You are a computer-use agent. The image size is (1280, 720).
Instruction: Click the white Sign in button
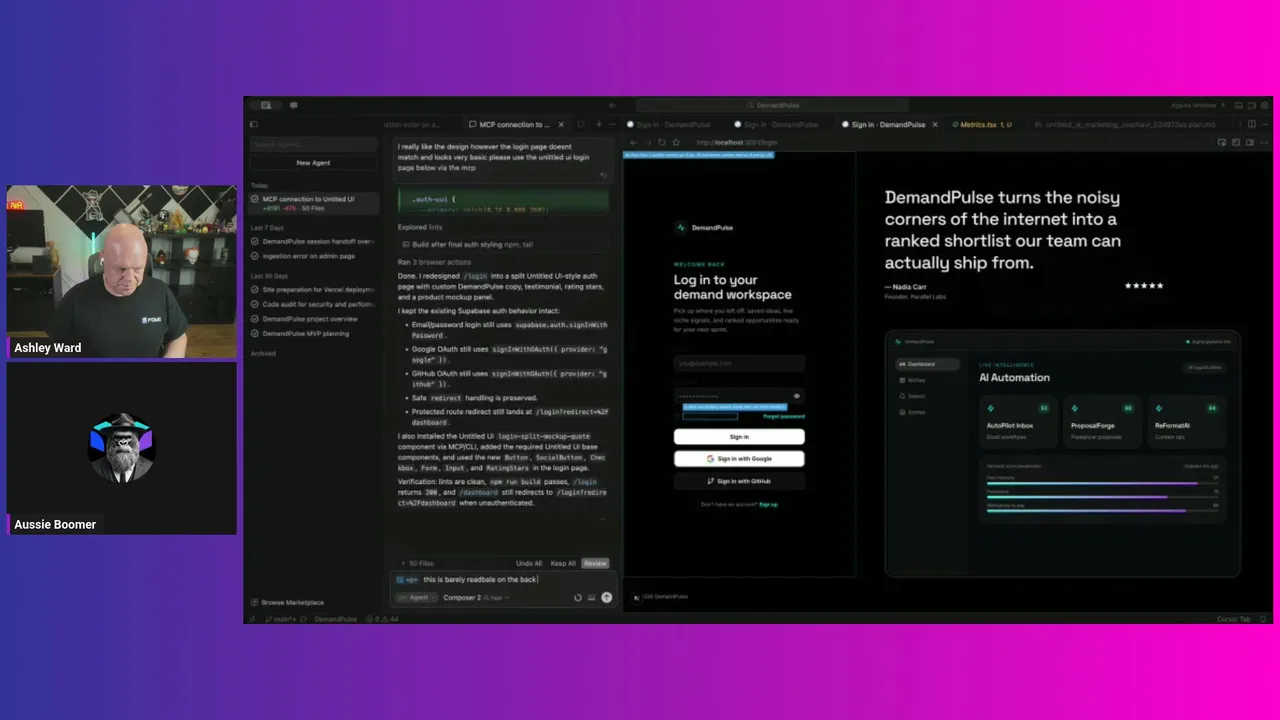tap(739, 437)
